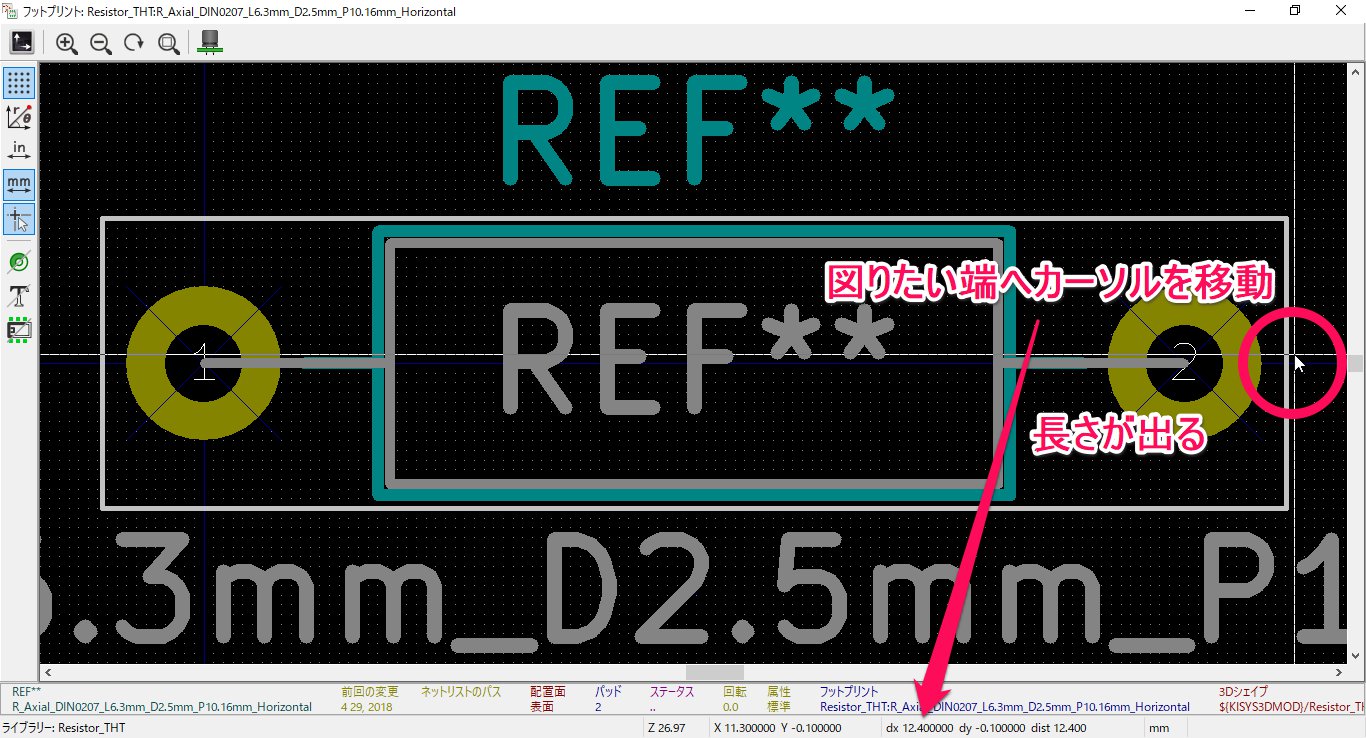Viewport: 1366px width, 738px height.
Task: Zoom to fit the footprint on screen
Action: pyautogui.click(x=169, y=43)
